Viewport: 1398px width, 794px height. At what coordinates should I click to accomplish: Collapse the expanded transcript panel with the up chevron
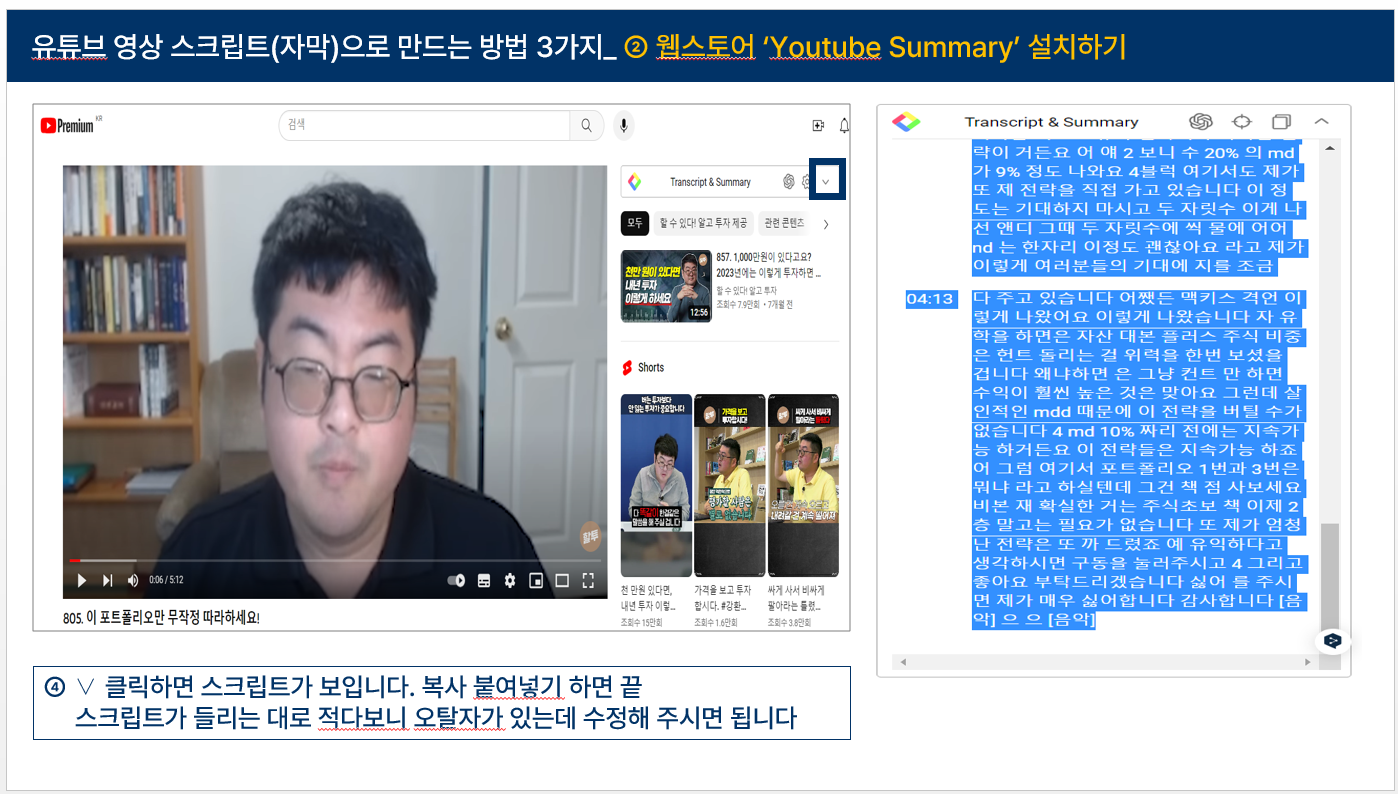pyautogui.click(x=1321, y=122)
